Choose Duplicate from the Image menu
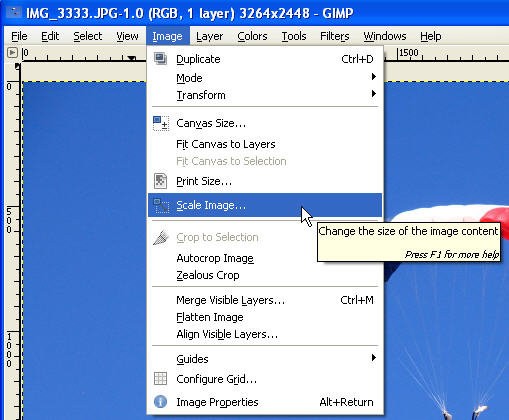 click(x=265, y=59)
